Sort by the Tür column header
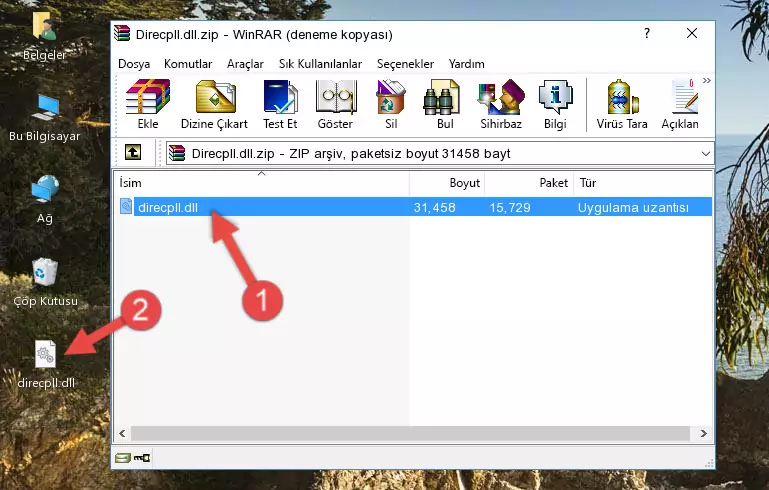The width and height of the screenshot is (769, 490). (x=642, y=183)
